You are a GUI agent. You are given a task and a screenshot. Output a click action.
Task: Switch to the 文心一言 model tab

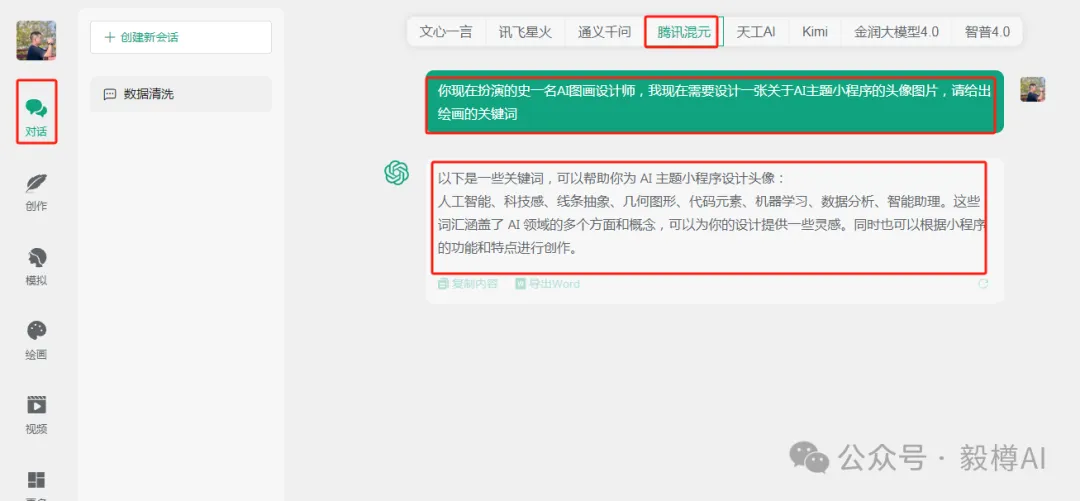(x=446, y=32)
